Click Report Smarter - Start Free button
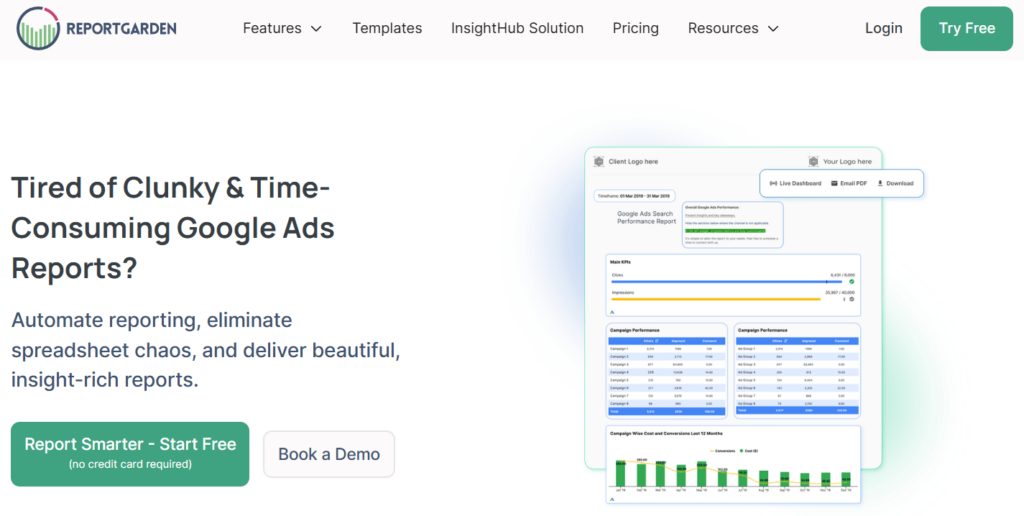 pyautogui.click(x=130, y=454)
